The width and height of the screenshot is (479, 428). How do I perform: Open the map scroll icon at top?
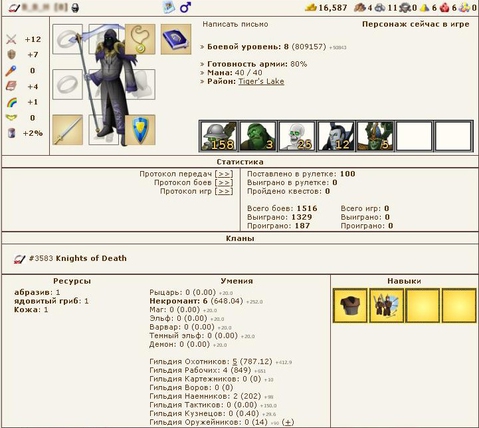pos(169,7)
